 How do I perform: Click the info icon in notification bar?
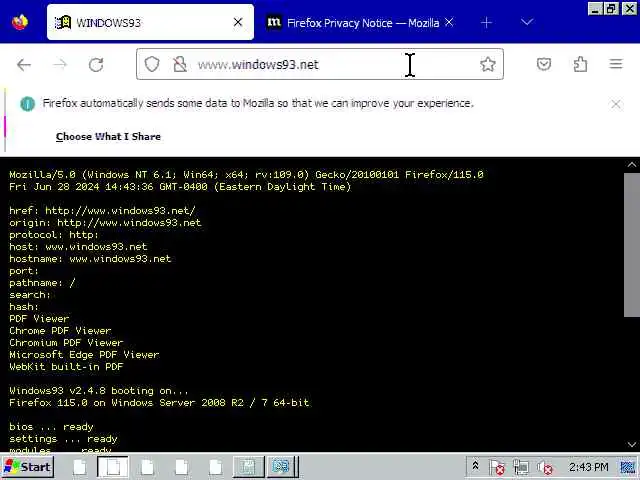(x=27, y=104)
